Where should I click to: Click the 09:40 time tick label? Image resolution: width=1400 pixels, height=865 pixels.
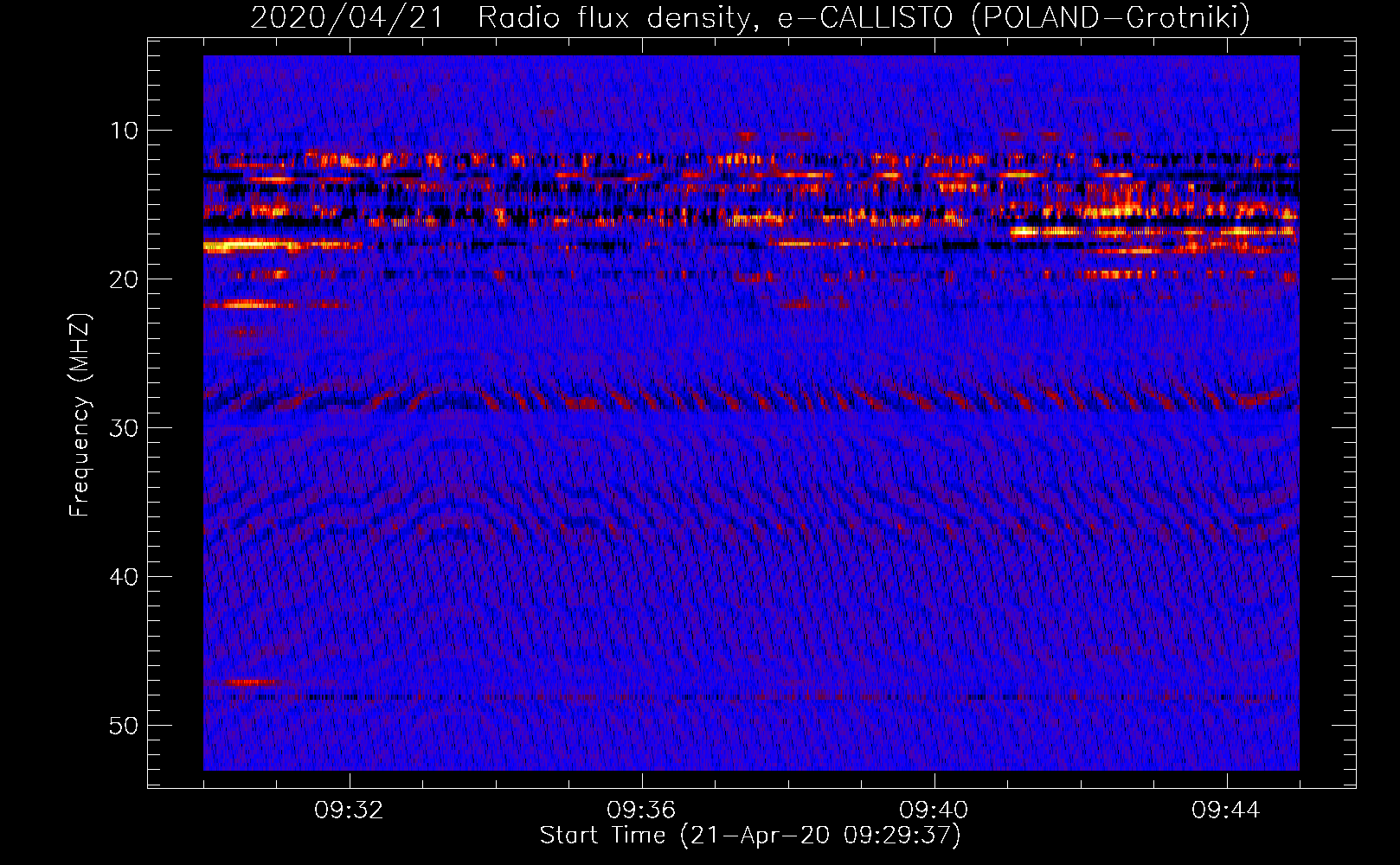934,811
